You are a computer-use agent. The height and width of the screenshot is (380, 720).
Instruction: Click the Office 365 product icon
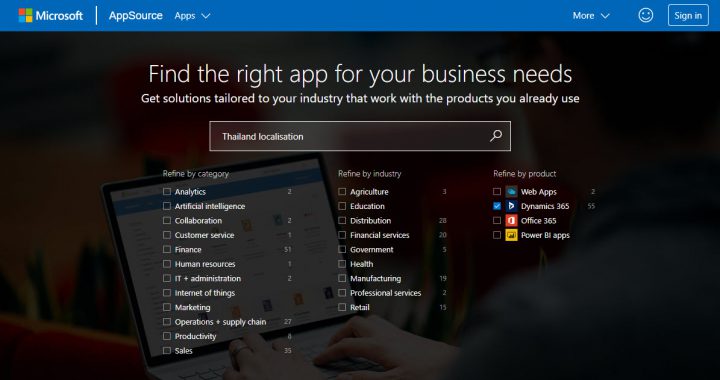(512, 221)
